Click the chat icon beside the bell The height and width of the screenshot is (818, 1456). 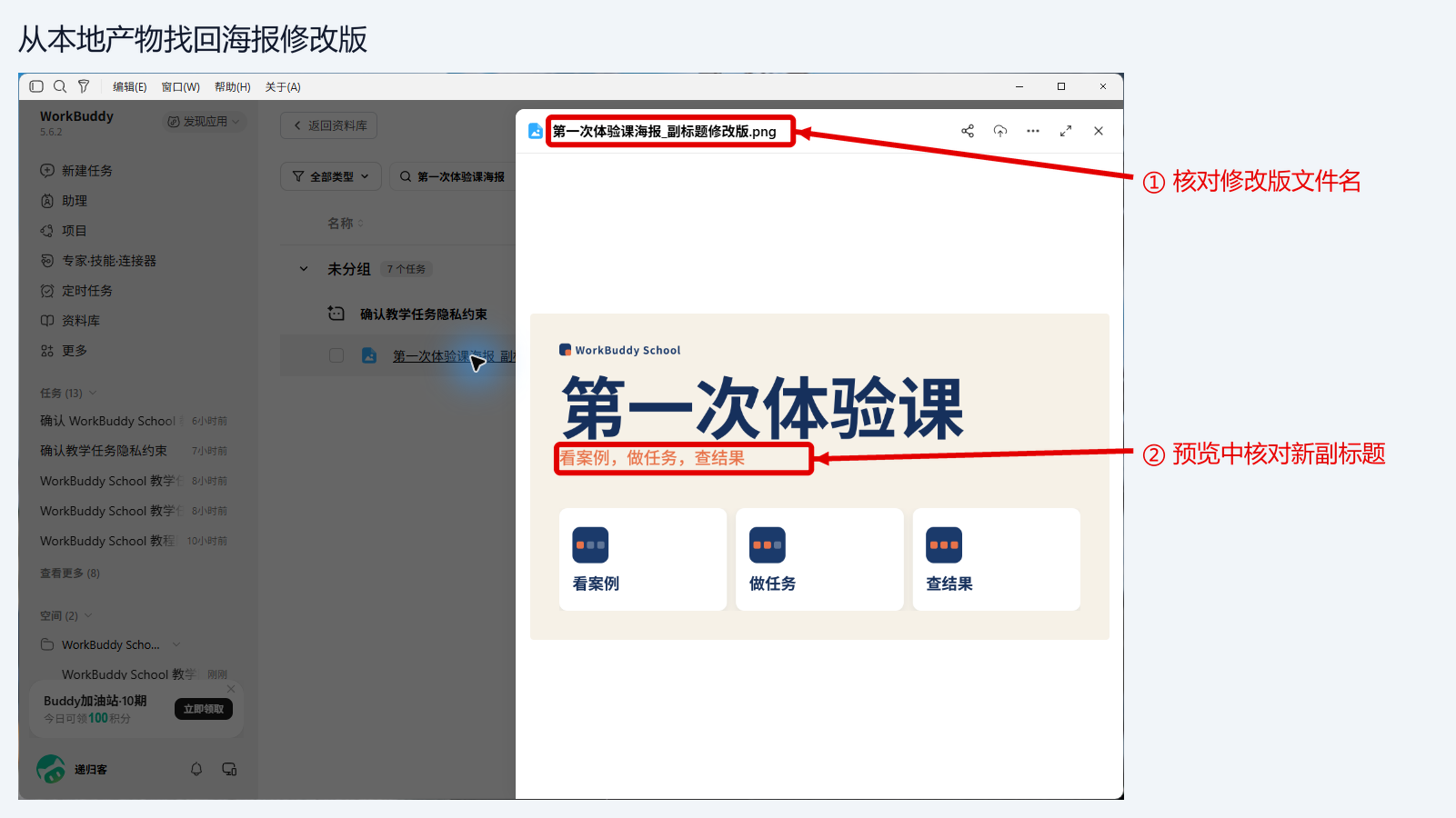[x=229, y=769]
